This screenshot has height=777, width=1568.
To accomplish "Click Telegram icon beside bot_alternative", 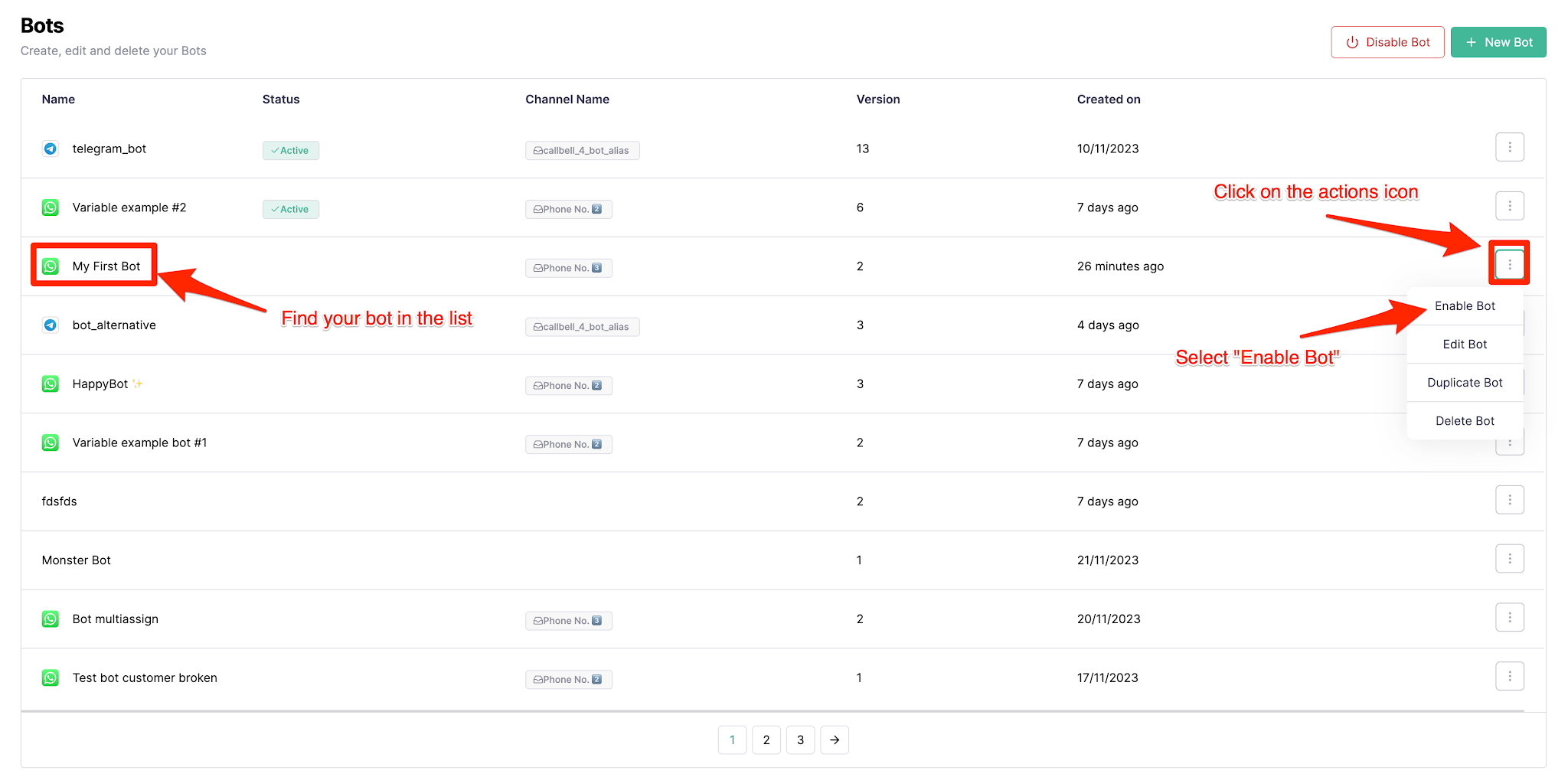I will coord(51,325).
